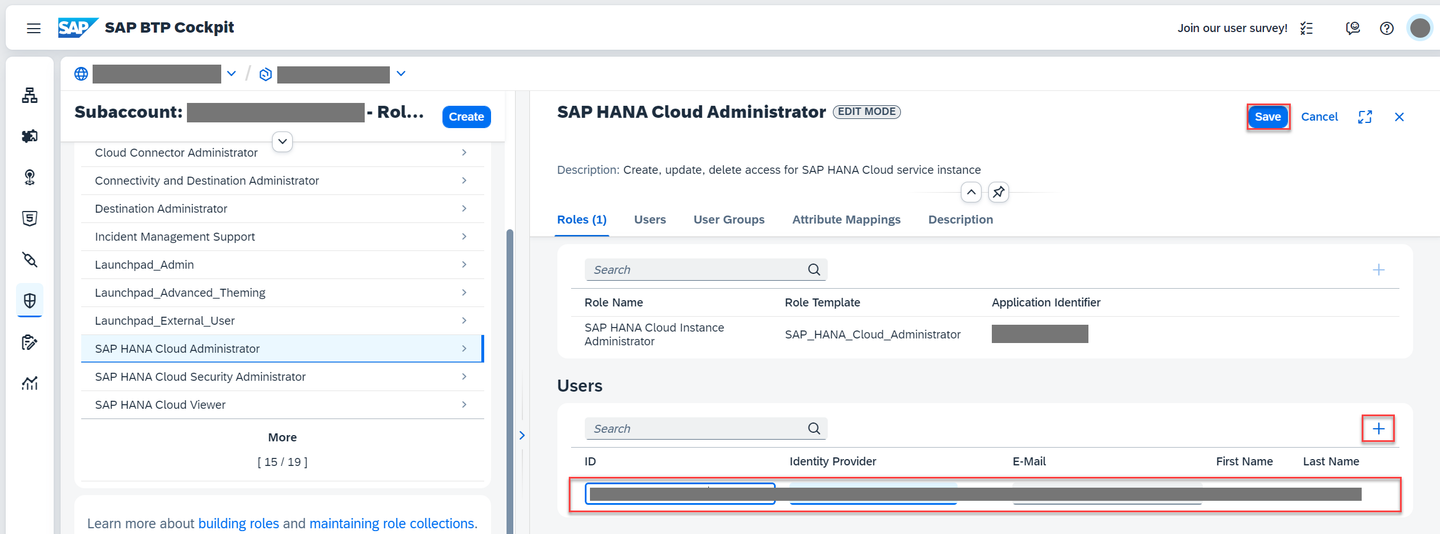This screenshot has height=534, width=1440.
Task: Collapse the list panel with side arrow
Action: (521, 435)
